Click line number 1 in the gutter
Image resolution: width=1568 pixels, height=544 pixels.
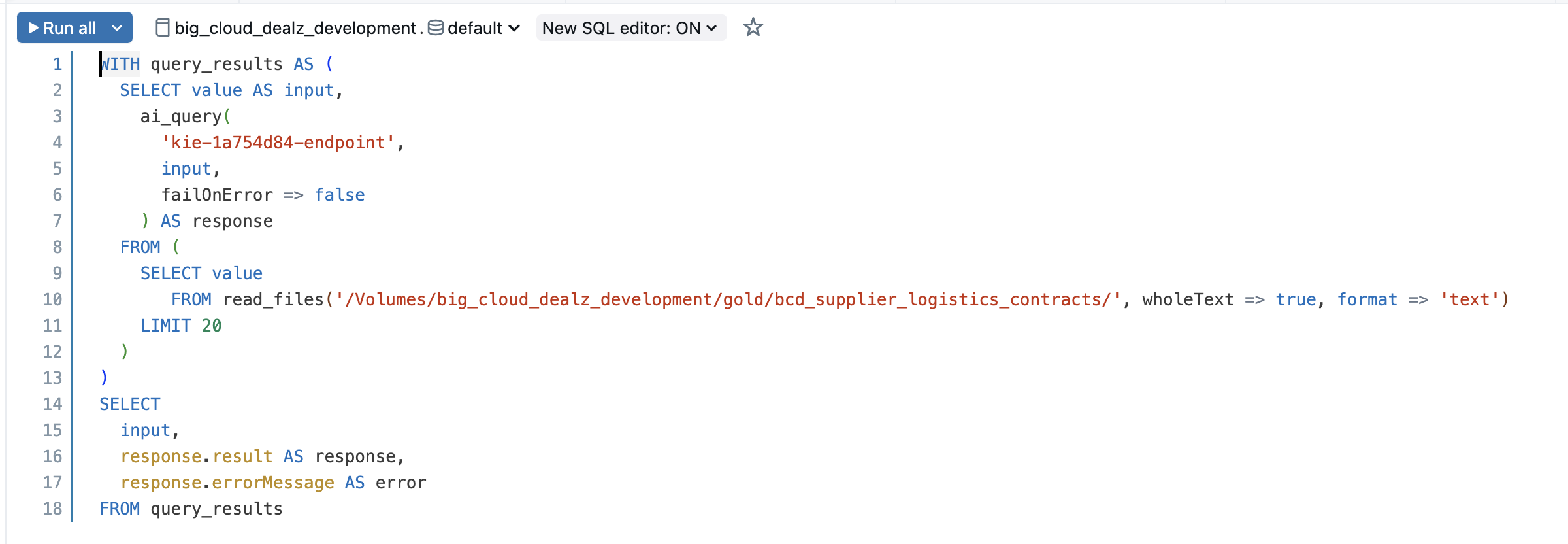57,64
